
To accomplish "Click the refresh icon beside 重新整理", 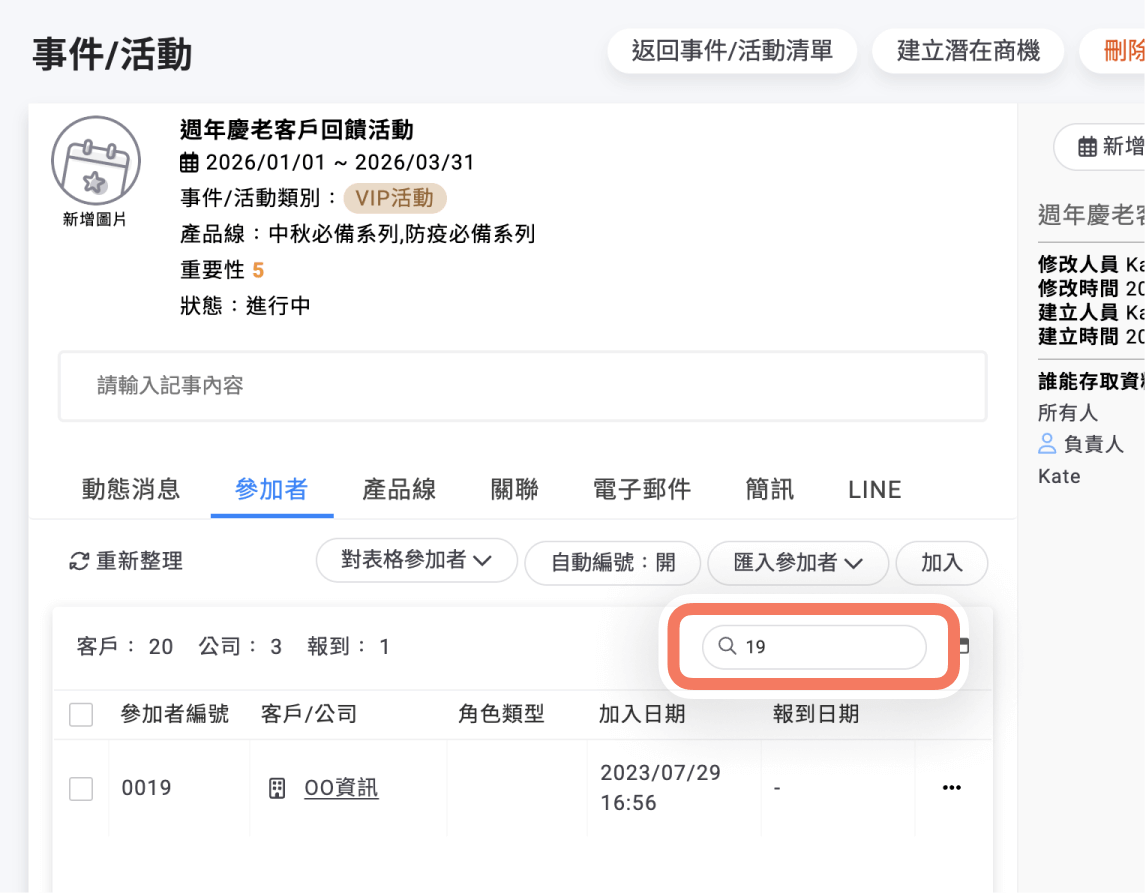I will [79, 561].
